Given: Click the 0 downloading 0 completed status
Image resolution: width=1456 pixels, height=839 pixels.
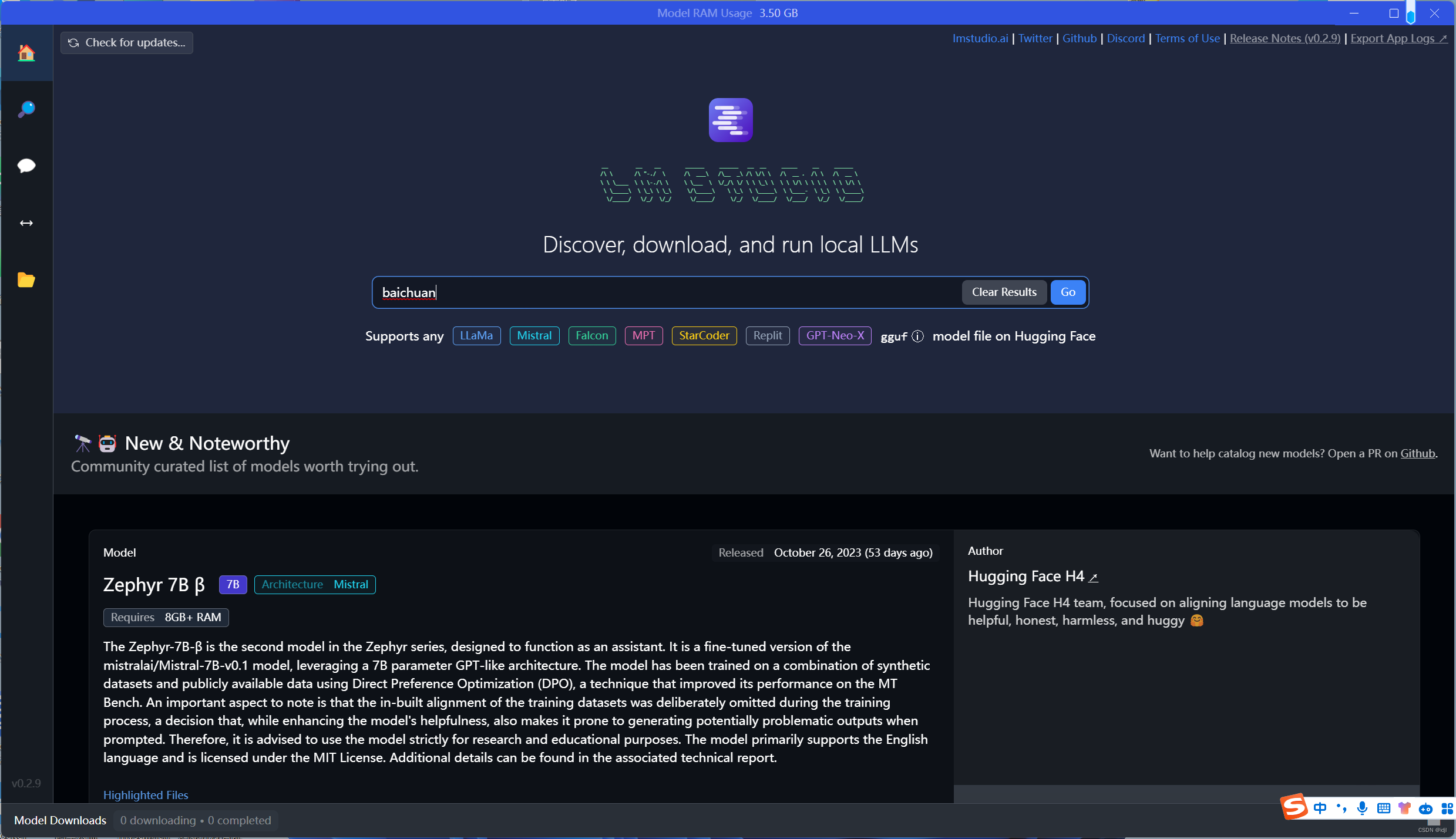Looking at the screenshot, I should (196, 820).
